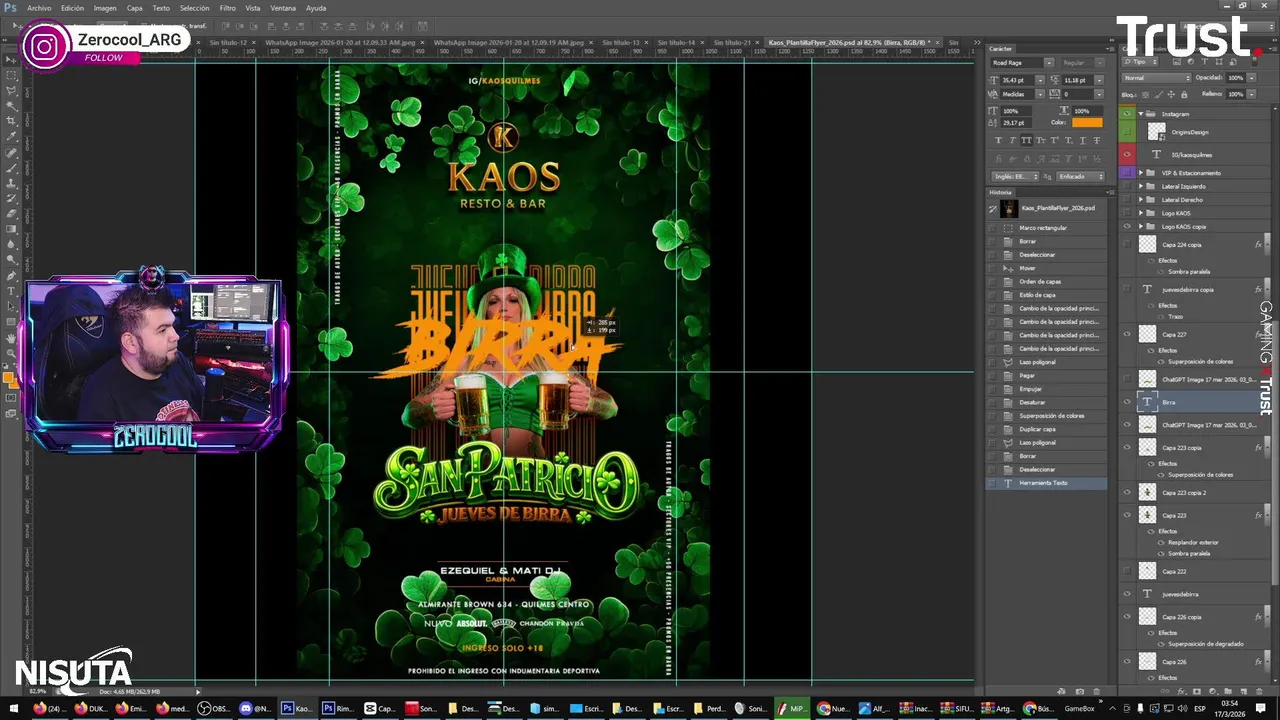1280x720 pixels.
Task: Collapse the Instagram layer group
Action: (x=1141, y=114)
